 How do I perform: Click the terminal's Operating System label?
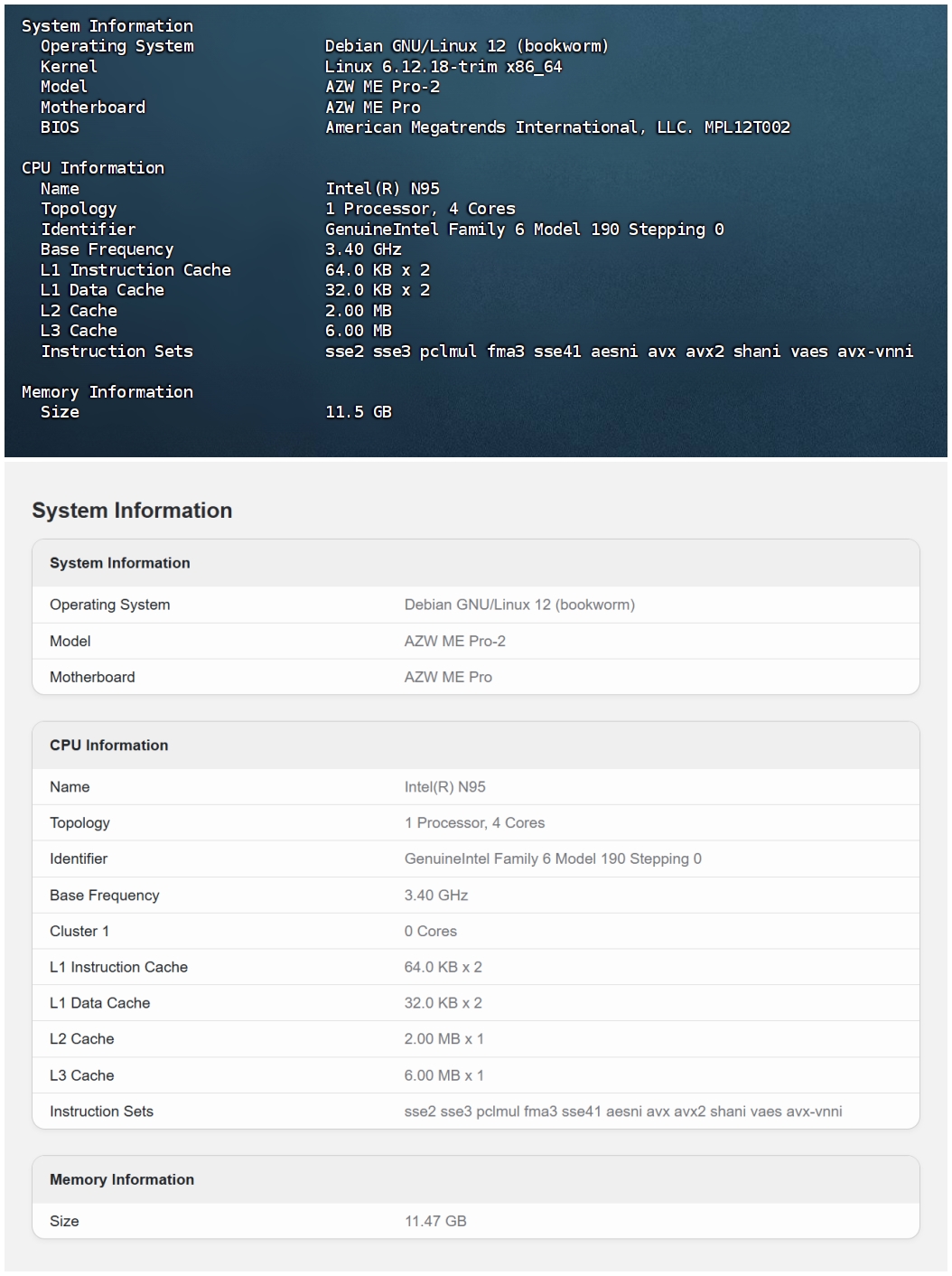click(x=117, y=46)
